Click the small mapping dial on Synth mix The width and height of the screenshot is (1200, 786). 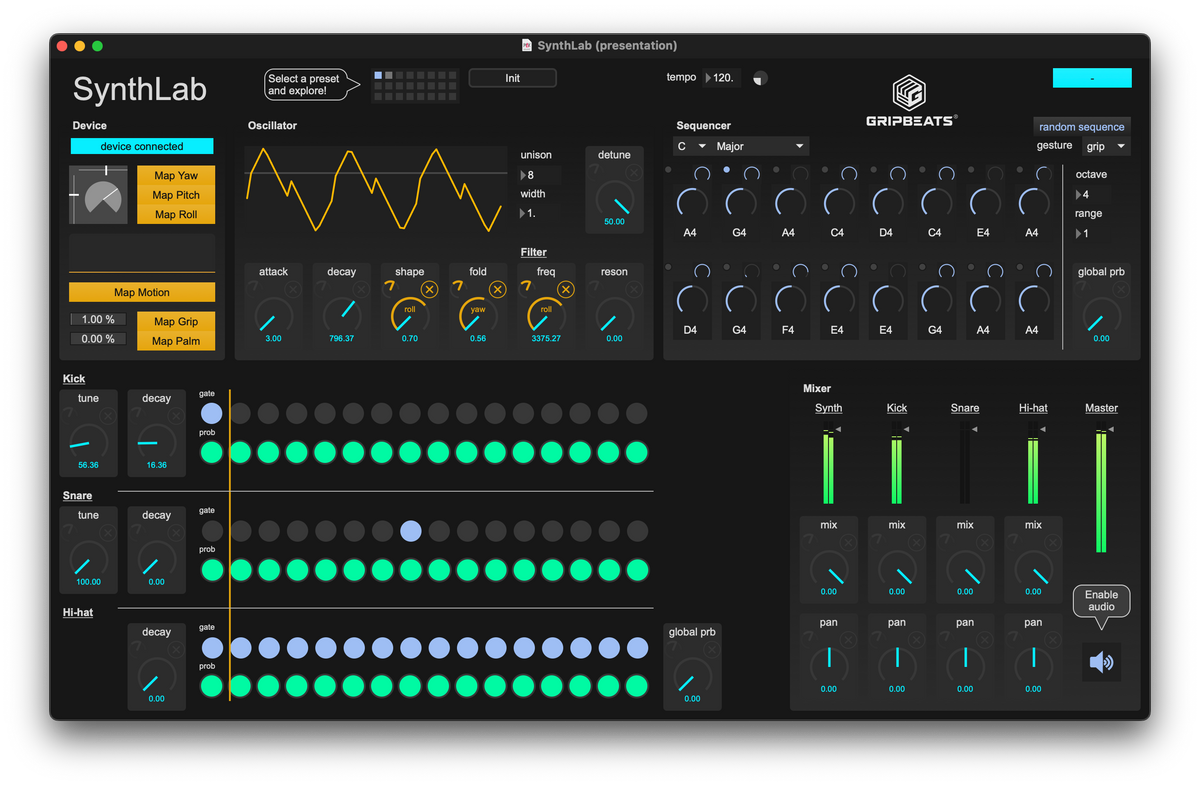tap(809, 542)
